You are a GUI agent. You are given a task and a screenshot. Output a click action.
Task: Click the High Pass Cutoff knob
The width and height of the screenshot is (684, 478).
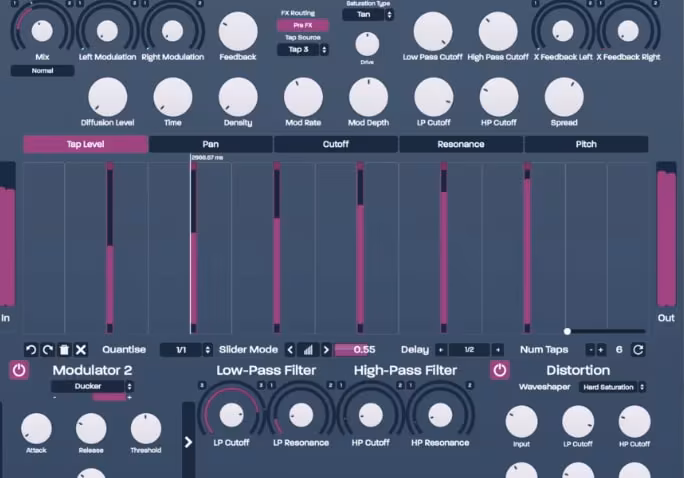pyautogui.click(x=498, y=31)
